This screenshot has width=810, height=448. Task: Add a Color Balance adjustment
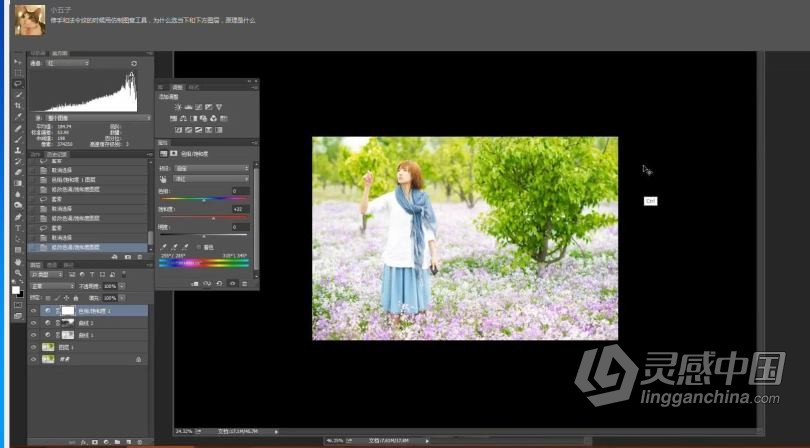pyautogui.click(x=182, y=118)
